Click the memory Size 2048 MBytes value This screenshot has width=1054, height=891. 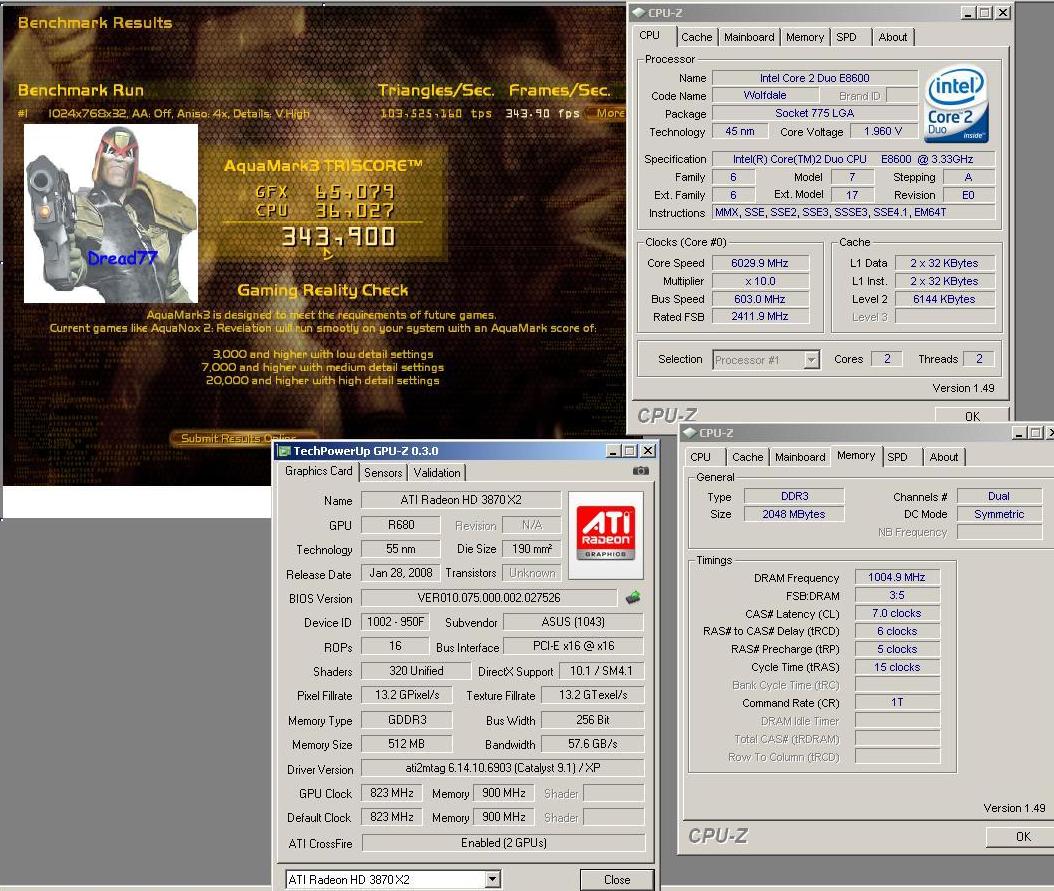pyautogui.click(x=794, y=514)
